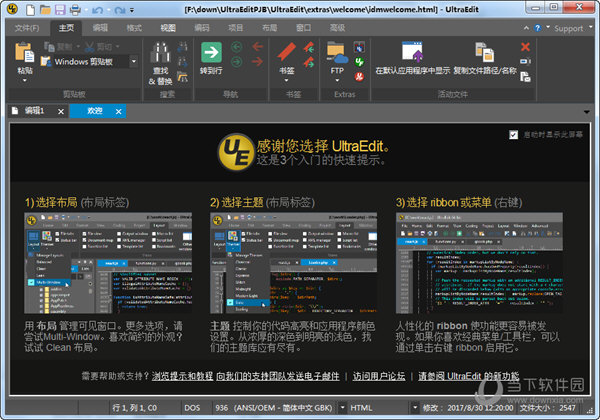
Task: Open the document tab list arrow
Action: (587, 112)
